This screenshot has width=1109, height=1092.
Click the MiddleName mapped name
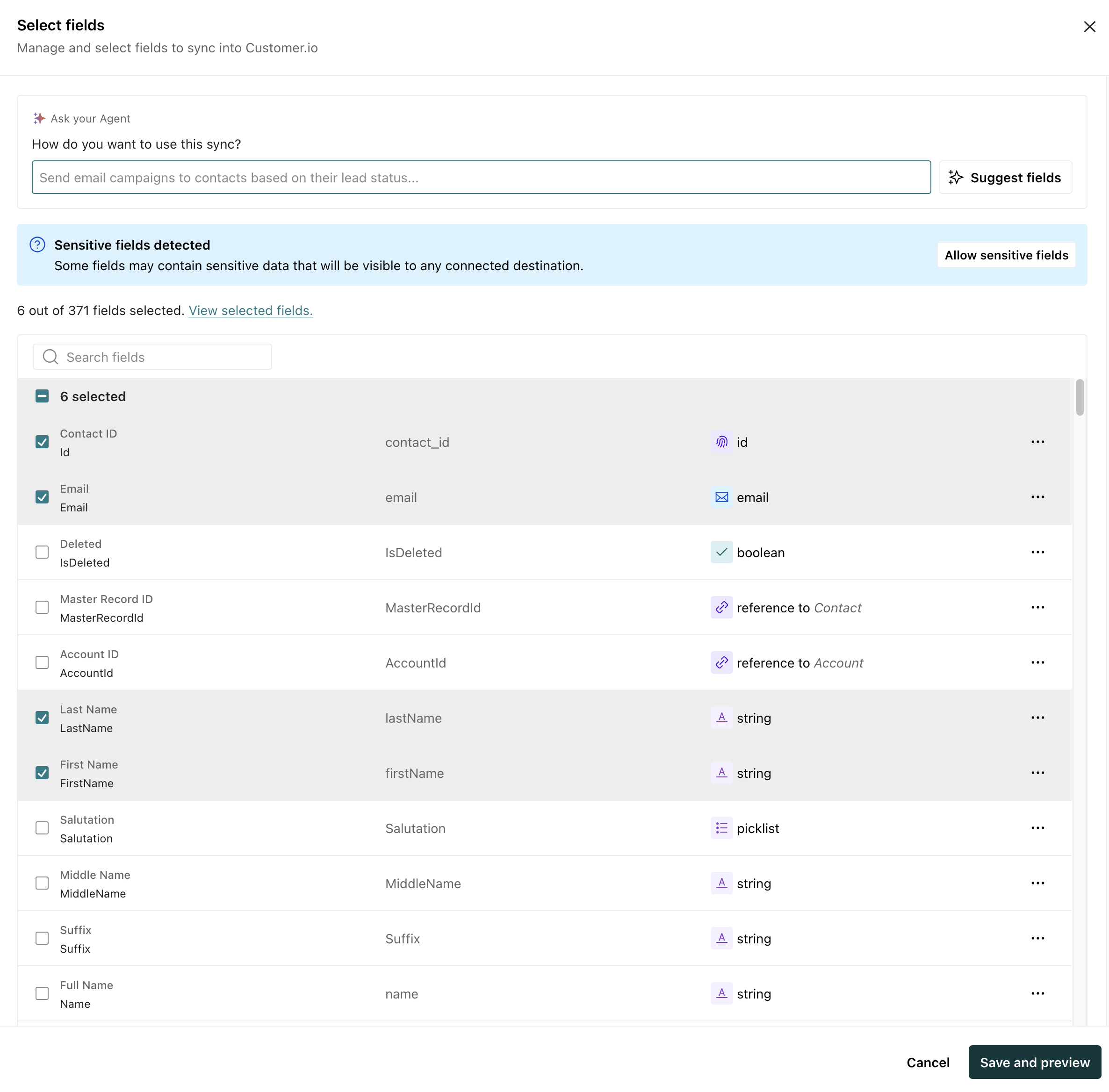[x=423, y=883]
